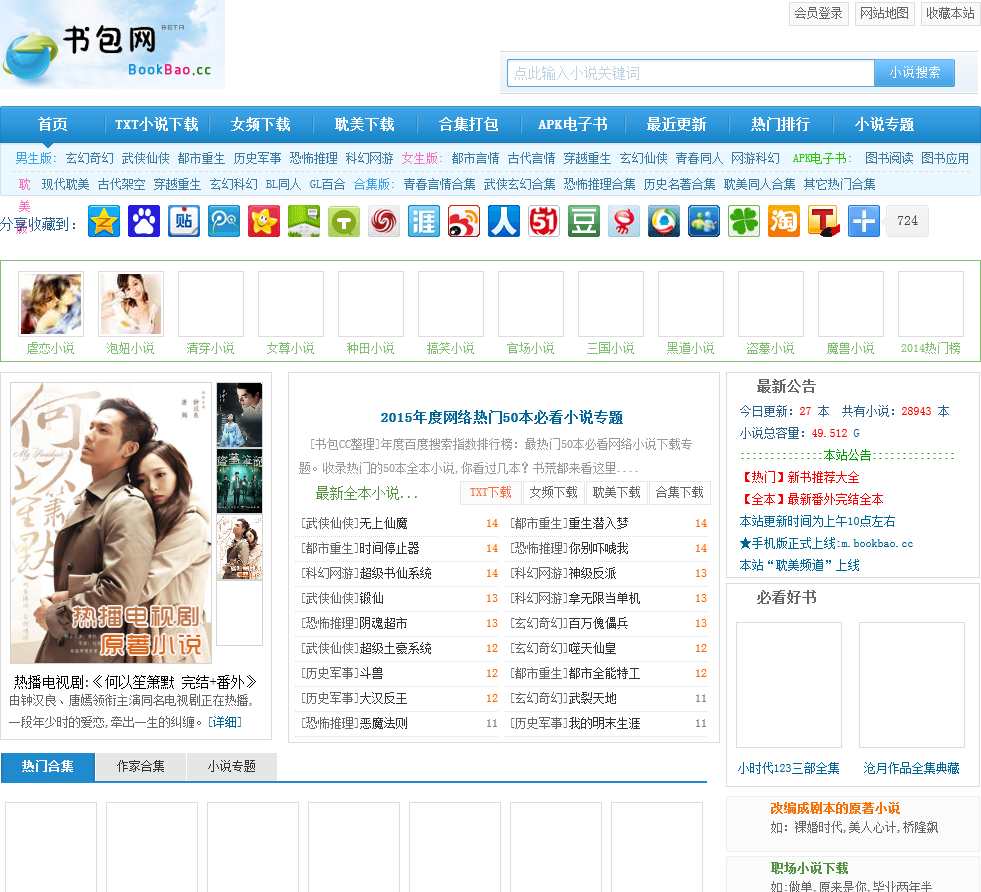Screen dimensions: 981x892
Task: Switch to 女频下载 tab in list
Action: [554, 492]
